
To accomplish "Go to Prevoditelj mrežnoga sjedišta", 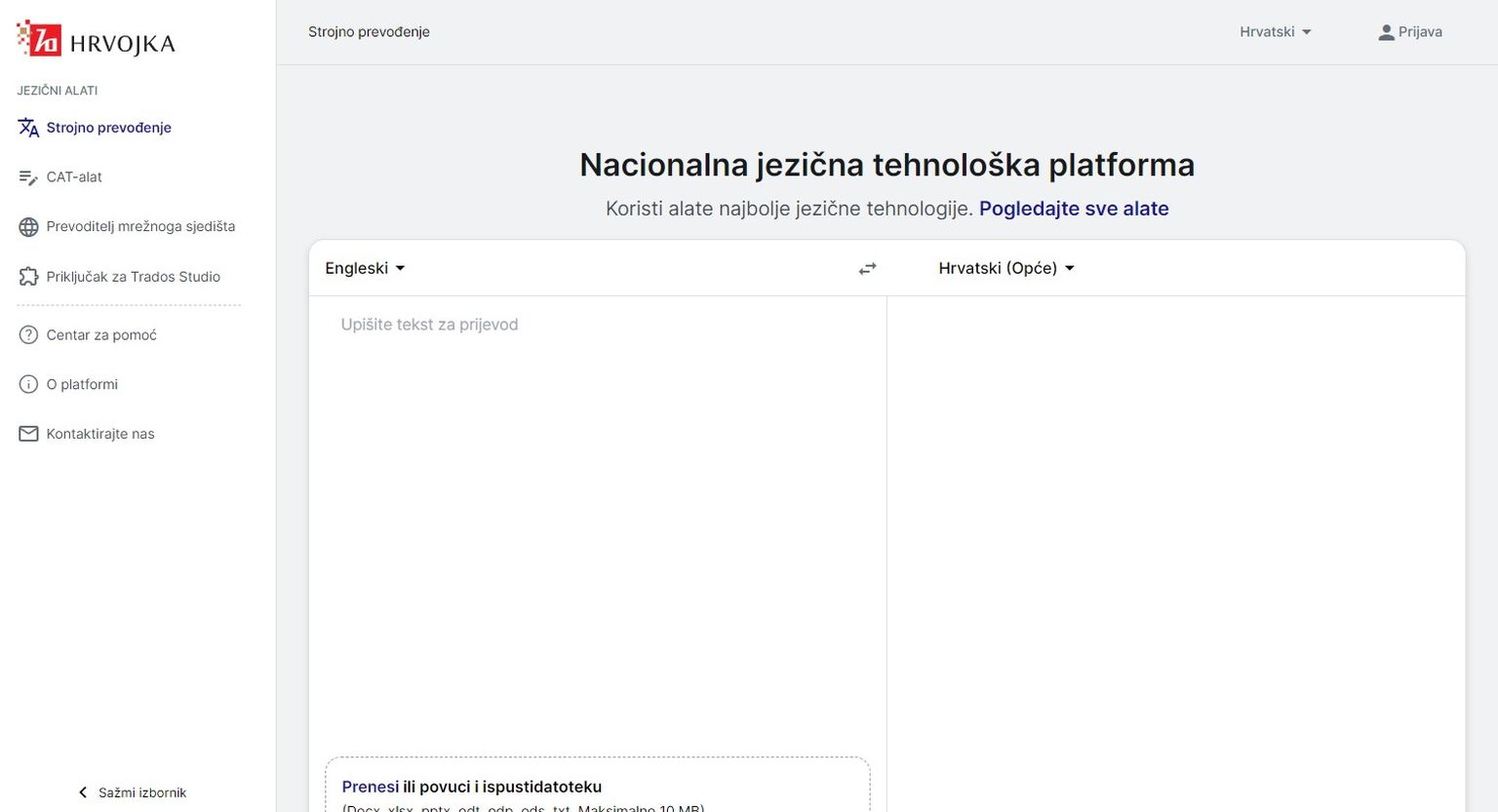I will click(x=140, y=227).
